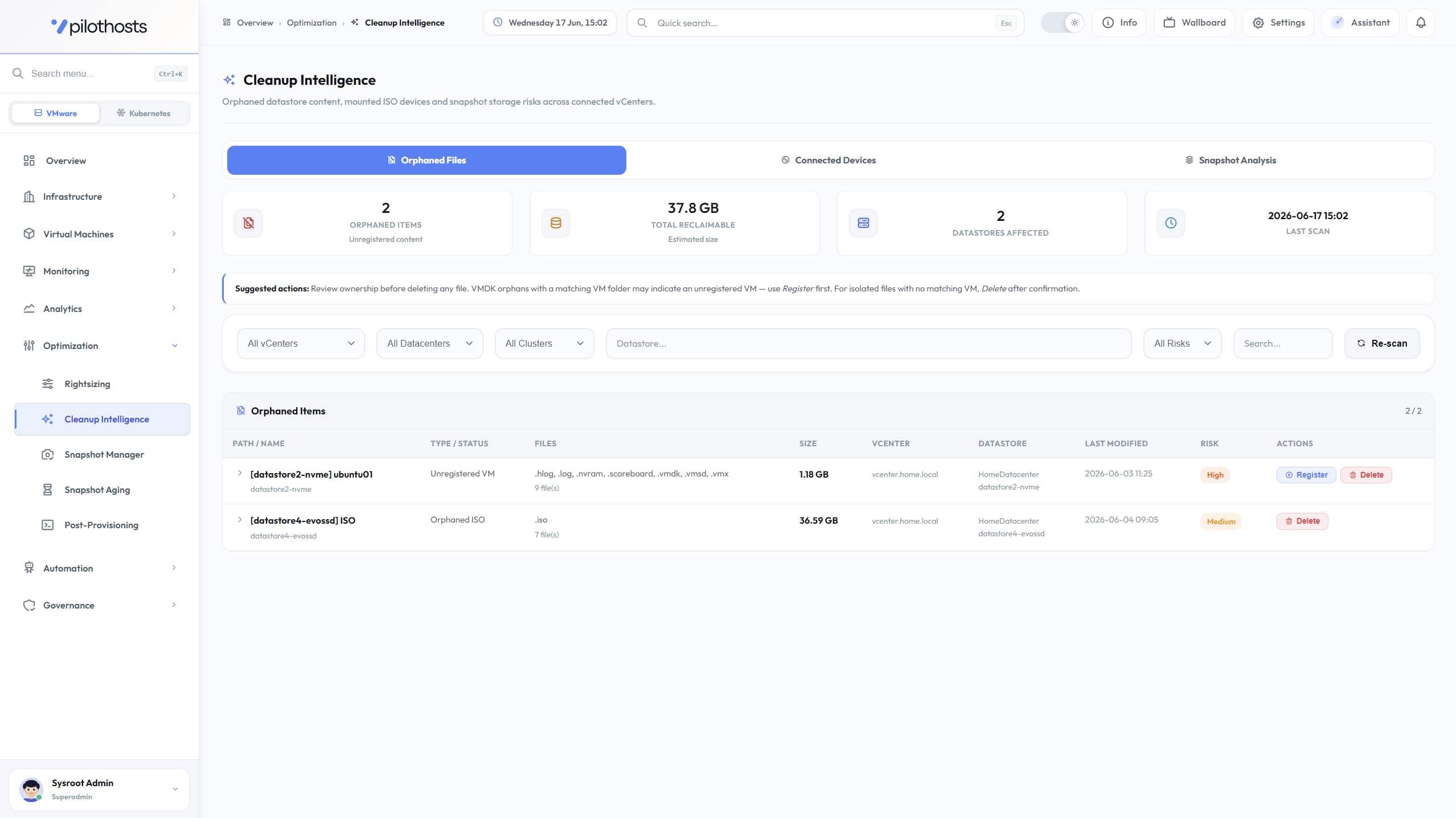This screenshot has height=818, width=1456.
Task: Expand the Governance menu chevron
Action: [174, 605]
